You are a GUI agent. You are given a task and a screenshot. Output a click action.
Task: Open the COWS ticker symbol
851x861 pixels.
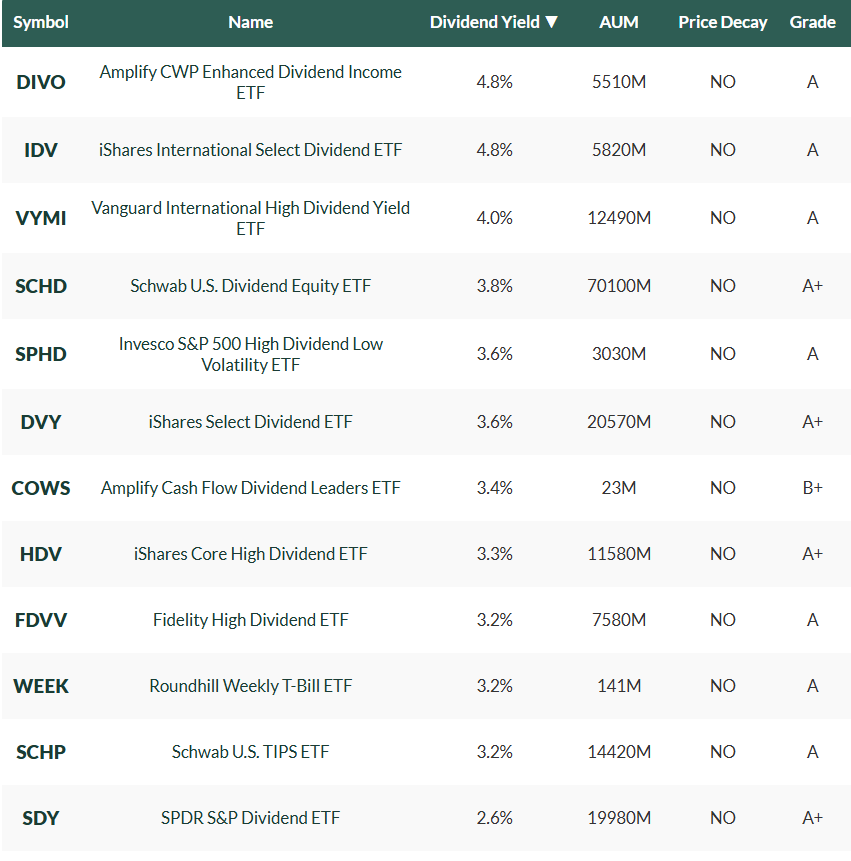(41, 489)
